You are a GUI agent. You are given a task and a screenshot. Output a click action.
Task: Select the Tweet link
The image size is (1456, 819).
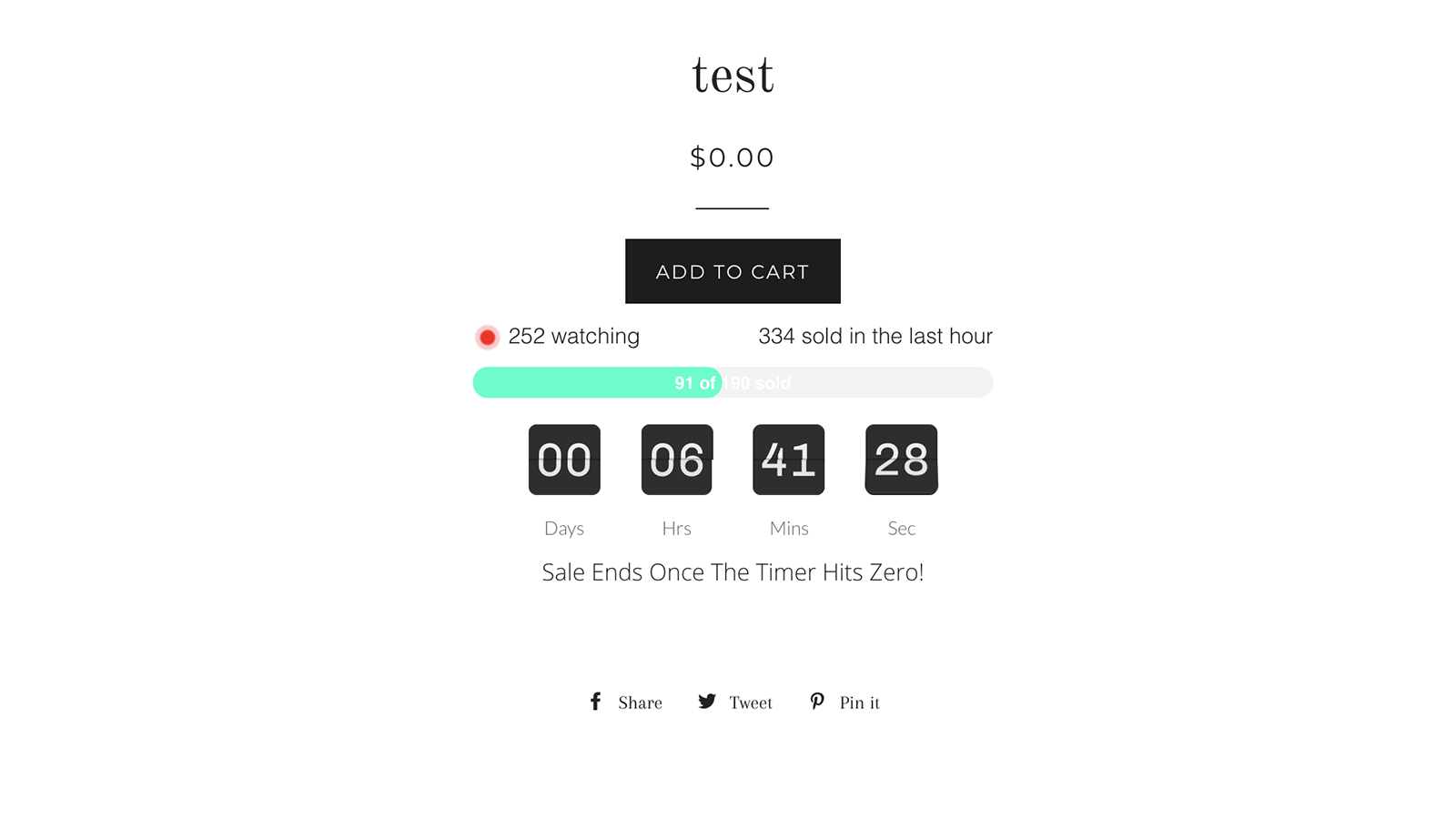click(750, 702)
